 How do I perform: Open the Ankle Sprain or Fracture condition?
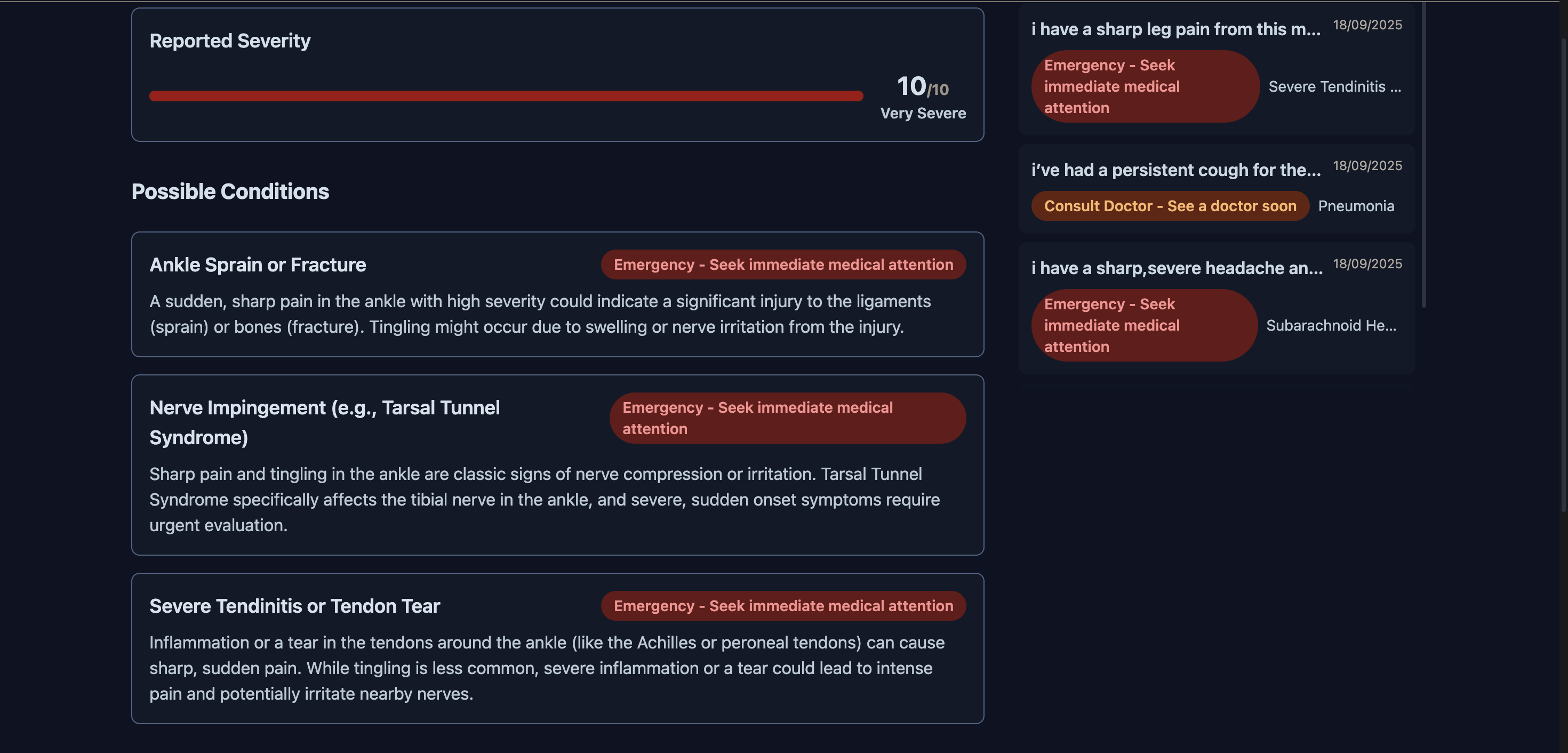258,265
